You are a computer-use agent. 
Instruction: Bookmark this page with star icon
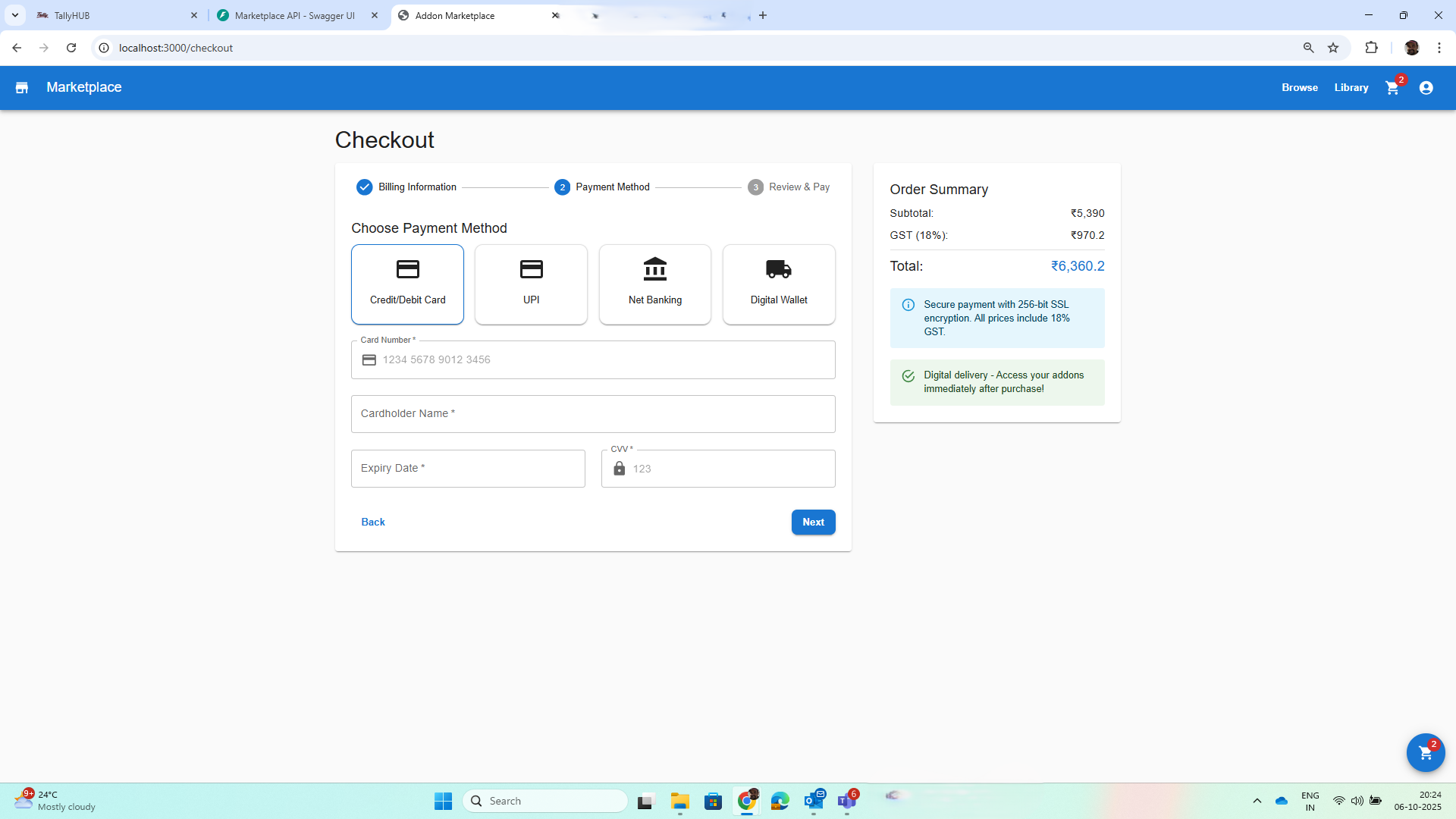pyautogui.click(x=1333, y=48)
